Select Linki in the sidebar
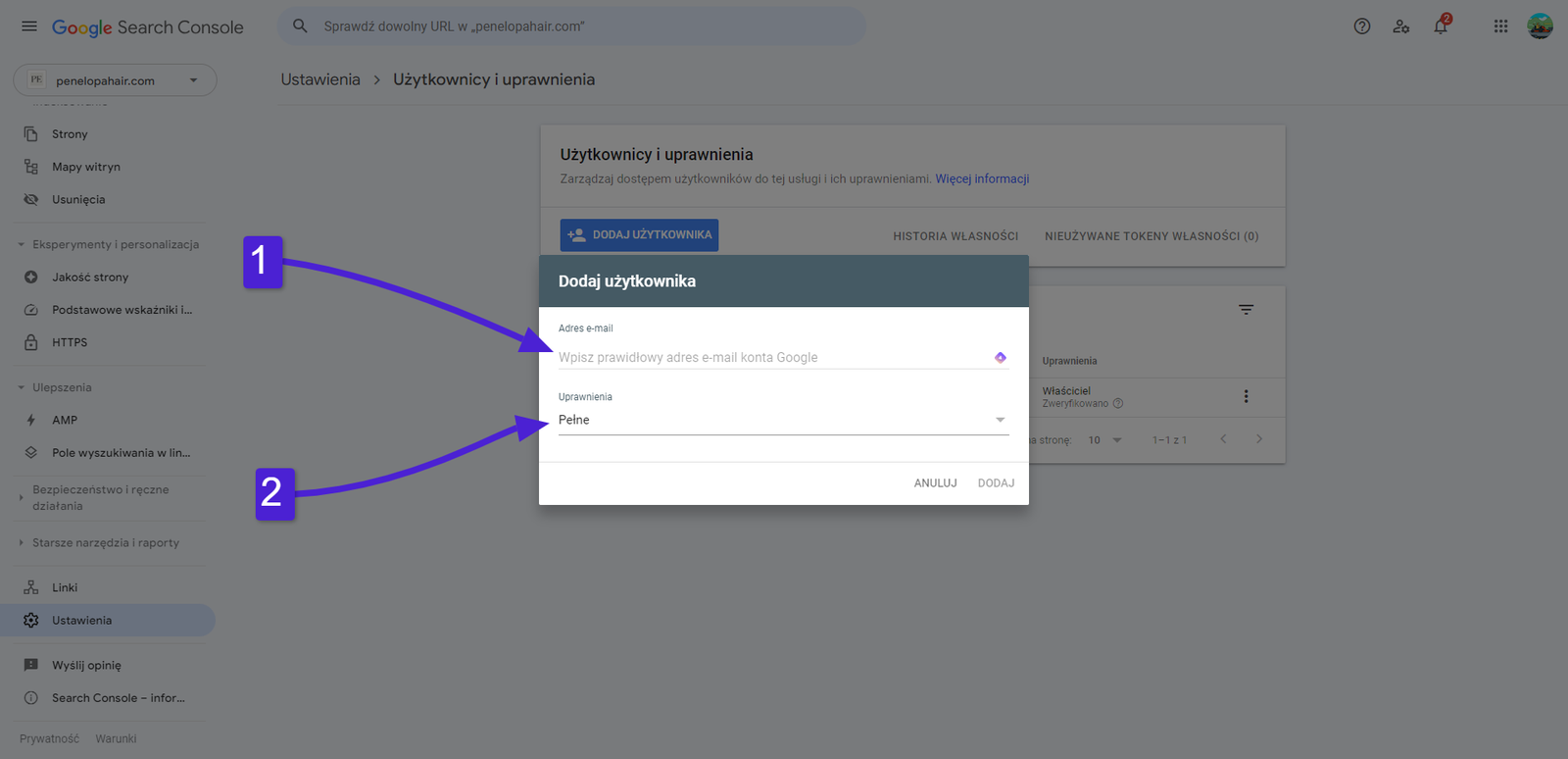 pos(65,587)
